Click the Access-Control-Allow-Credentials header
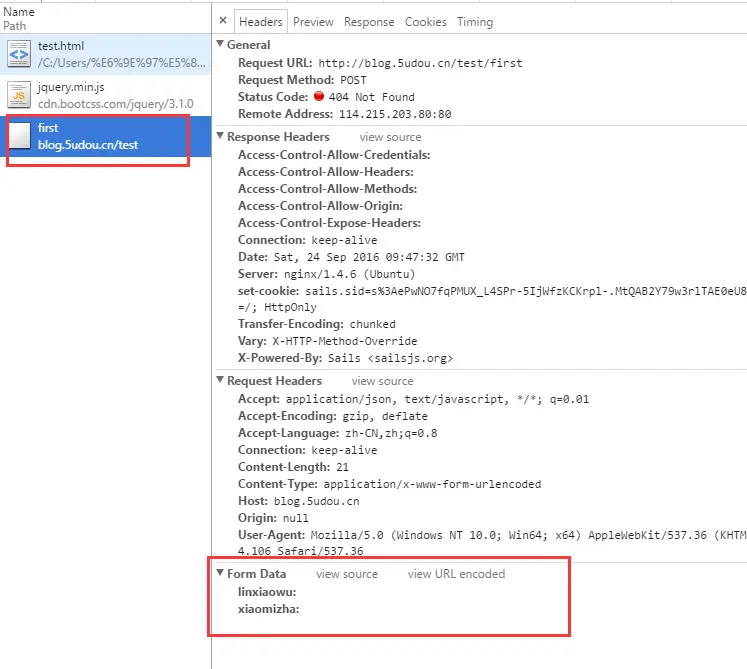This screenshot has width=747, height=669. tap(334, 155)
